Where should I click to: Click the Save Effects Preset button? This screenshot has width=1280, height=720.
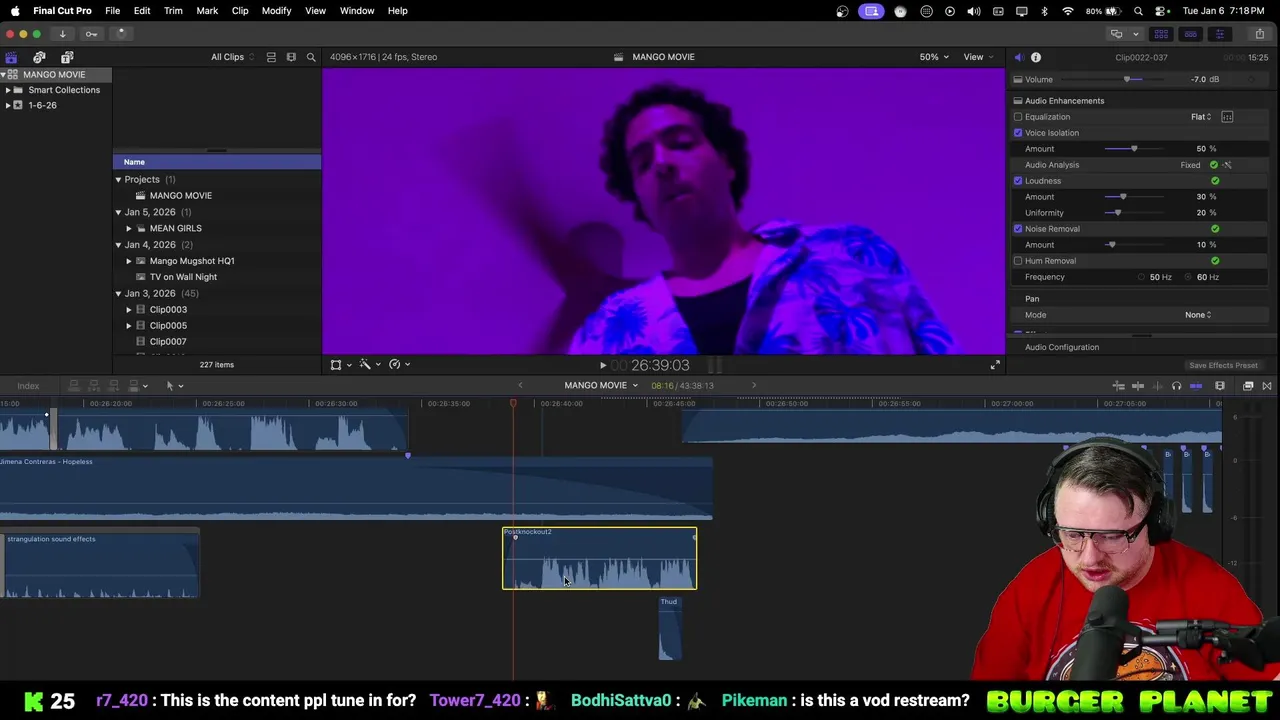[x=1223, y=366]
